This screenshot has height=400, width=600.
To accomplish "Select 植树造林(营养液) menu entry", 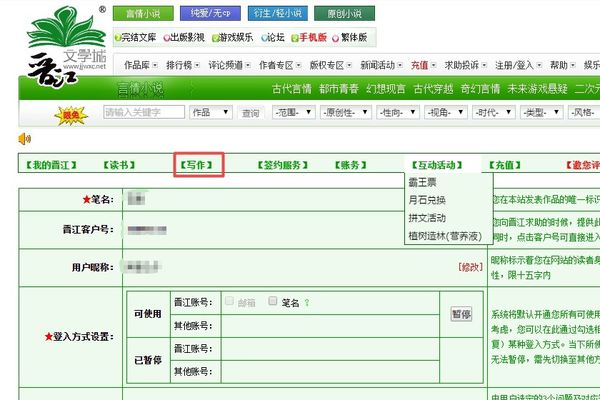I will pyautogui.click(x=445, y=236).
